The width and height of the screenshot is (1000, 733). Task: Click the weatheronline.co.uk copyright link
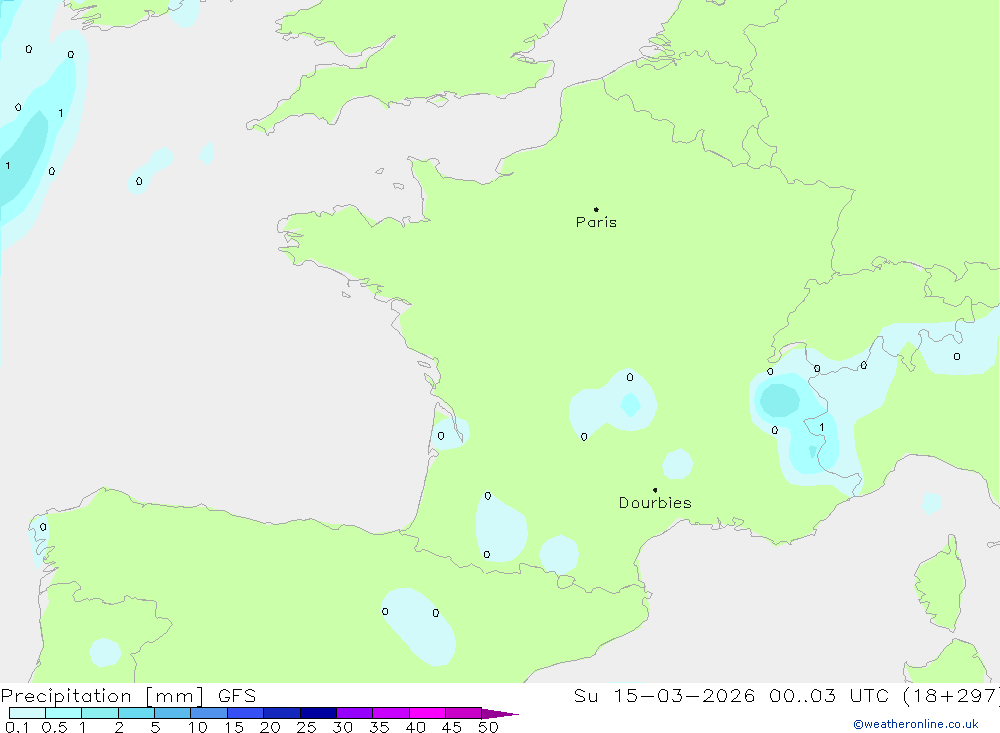pyautogui.click(x=916, y=724)
